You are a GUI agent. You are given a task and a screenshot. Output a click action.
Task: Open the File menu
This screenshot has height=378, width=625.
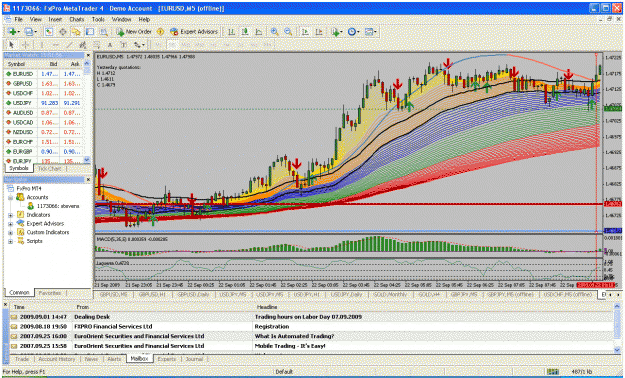18,19
